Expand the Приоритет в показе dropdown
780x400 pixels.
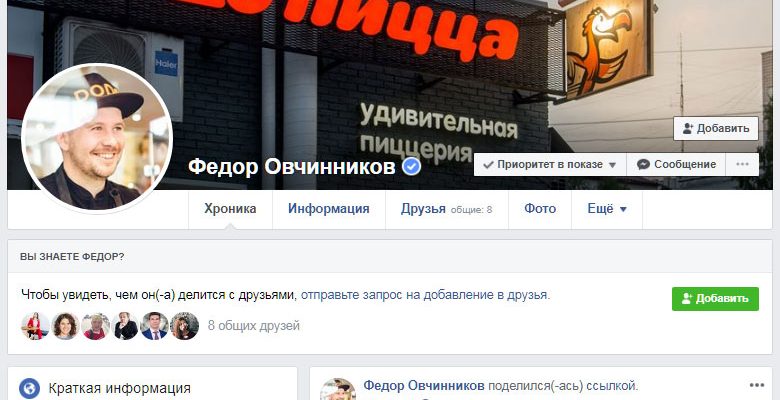coord(550,165)
